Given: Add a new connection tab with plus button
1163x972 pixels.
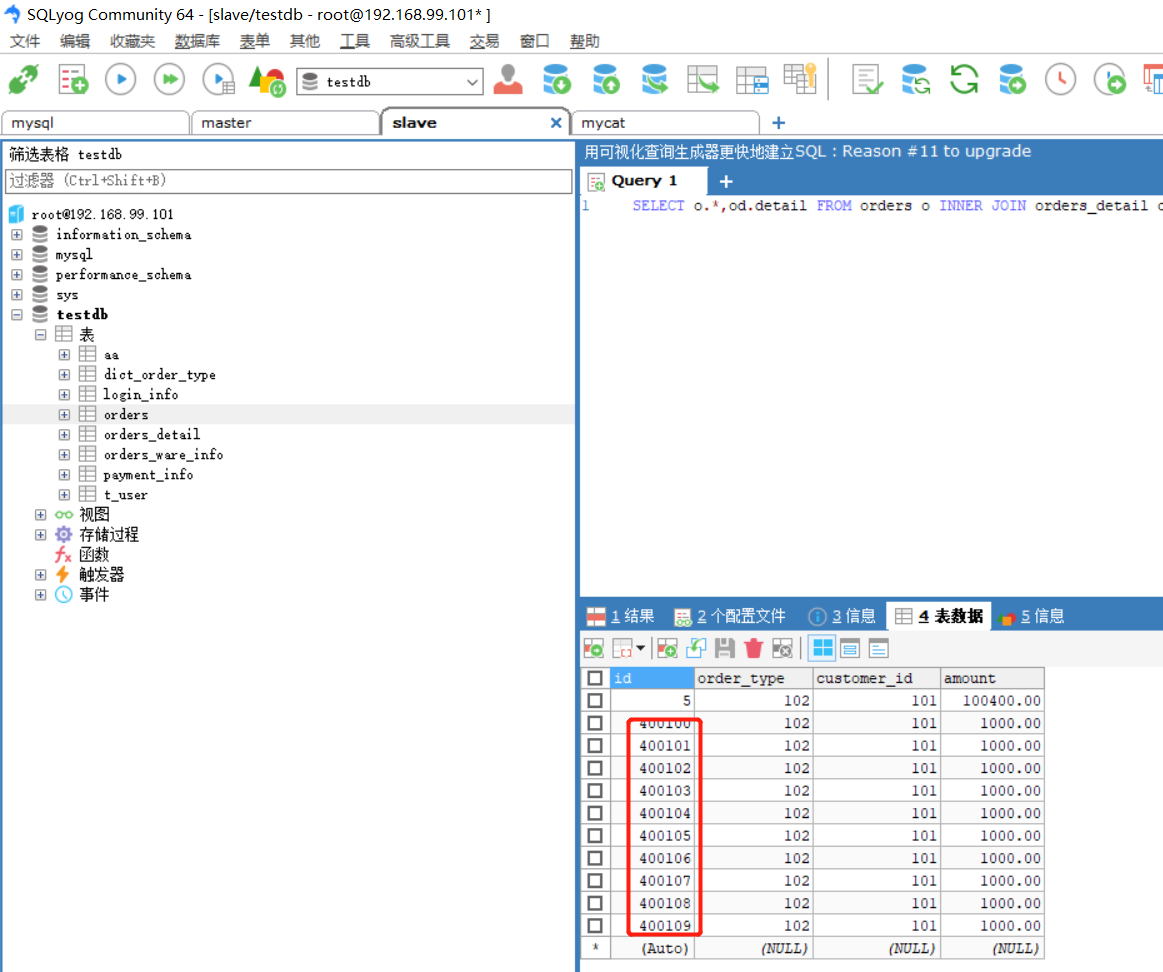Looking at the screenshot, I should [779, 122].
